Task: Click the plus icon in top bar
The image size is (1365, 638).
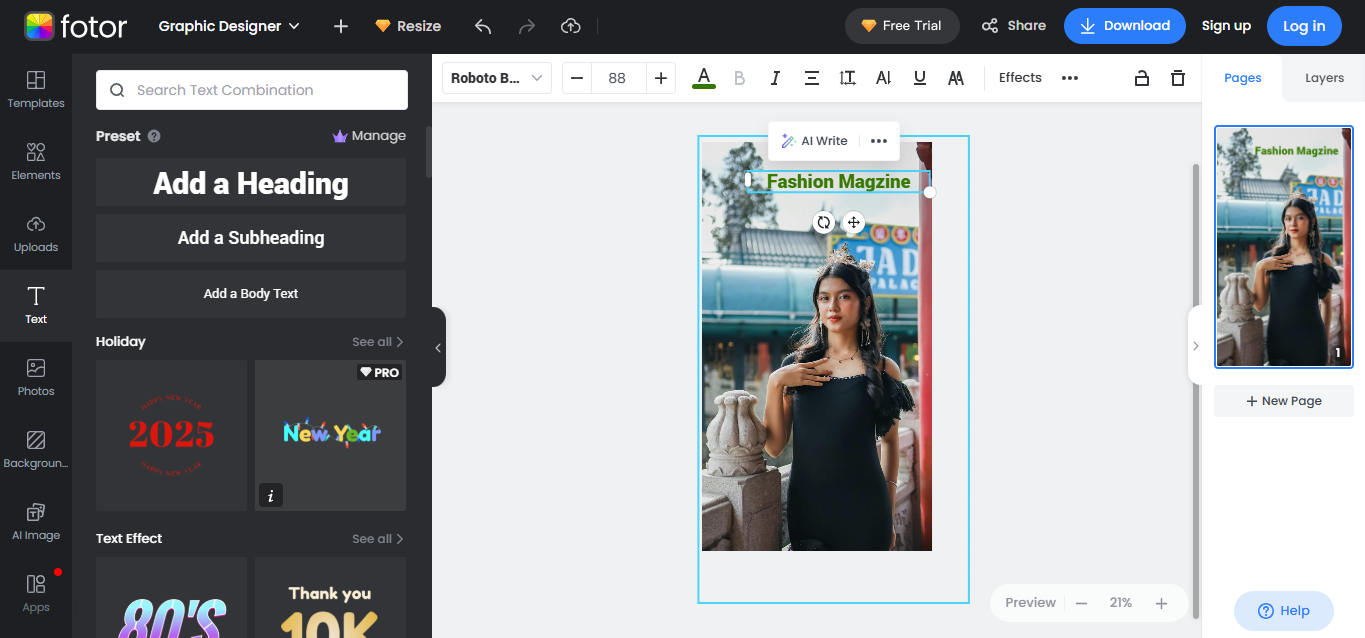Action: tap(341, 26)
